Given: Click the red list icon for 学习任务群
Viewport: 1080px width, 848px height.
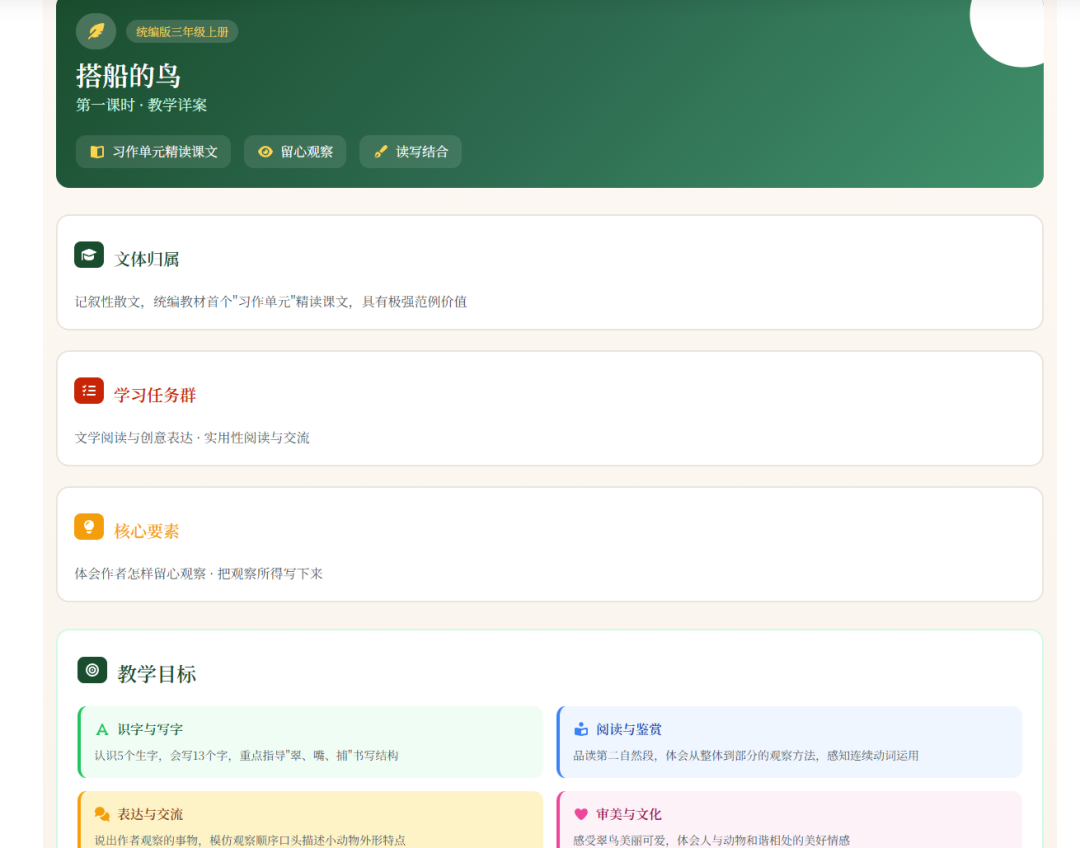Looking at the screenshot, I should [89, 390].
